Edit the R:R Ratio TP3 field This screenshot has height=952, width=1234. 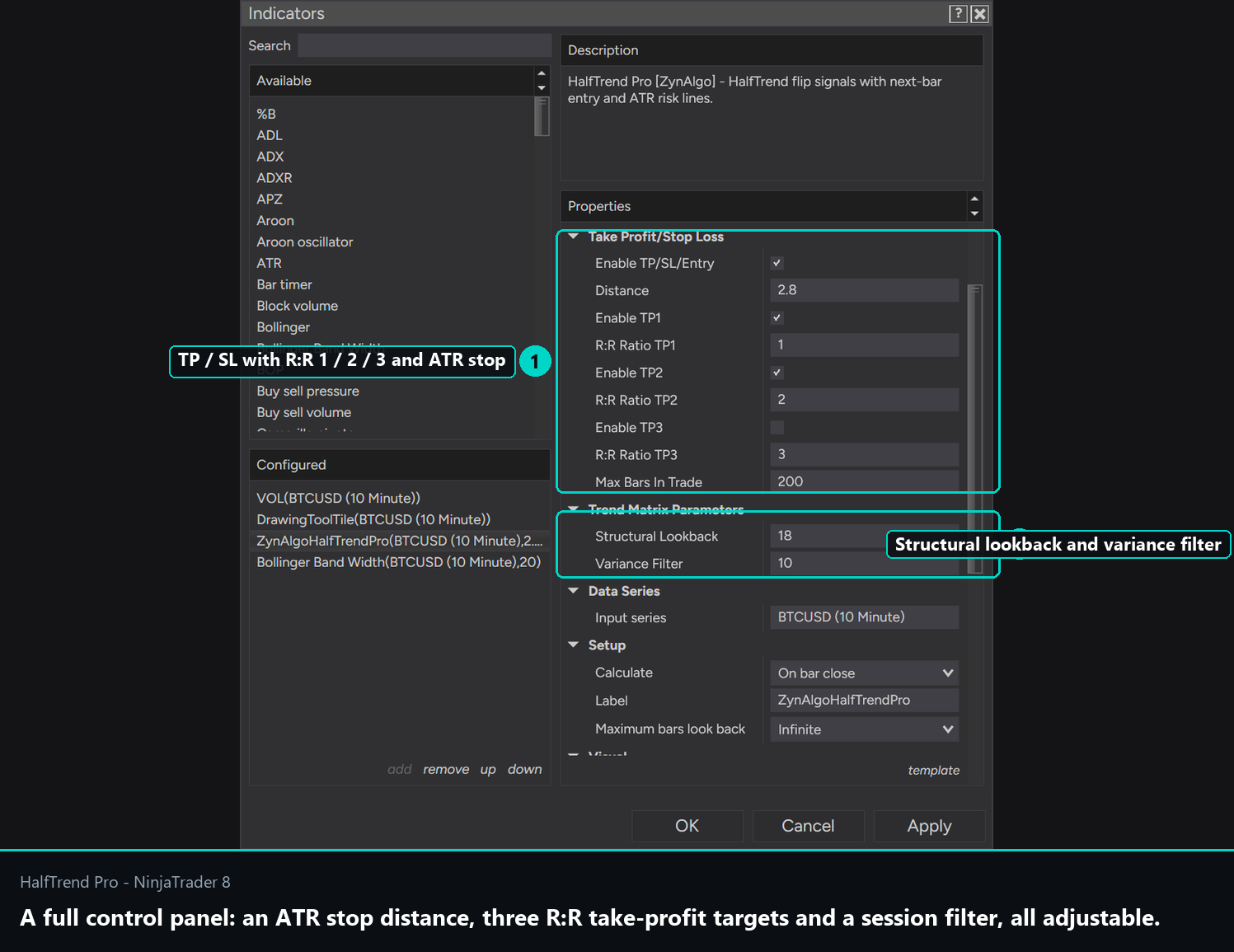(864, 454)
